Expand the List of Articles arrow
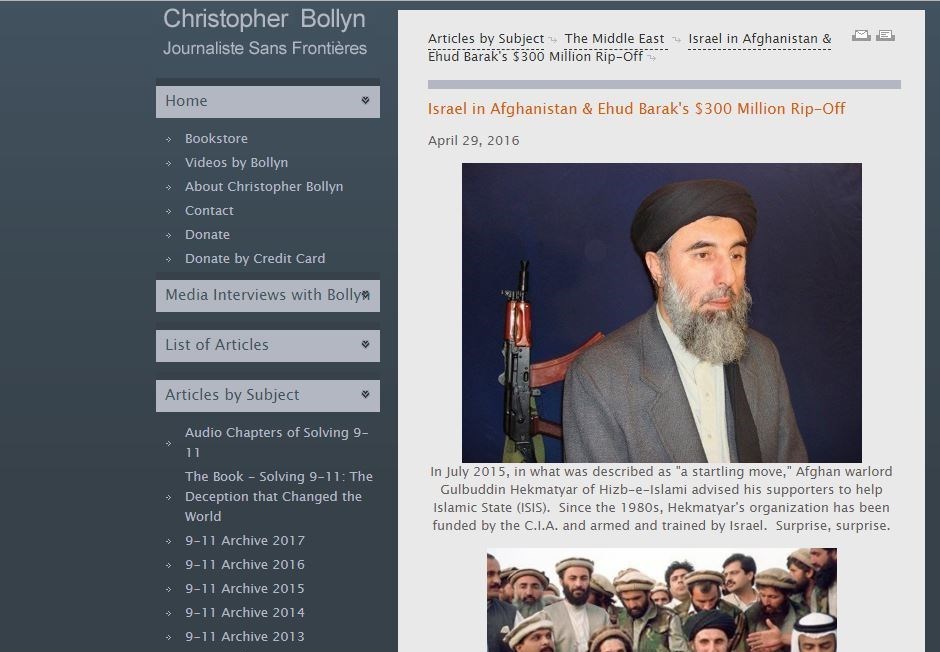 [365, 345]
